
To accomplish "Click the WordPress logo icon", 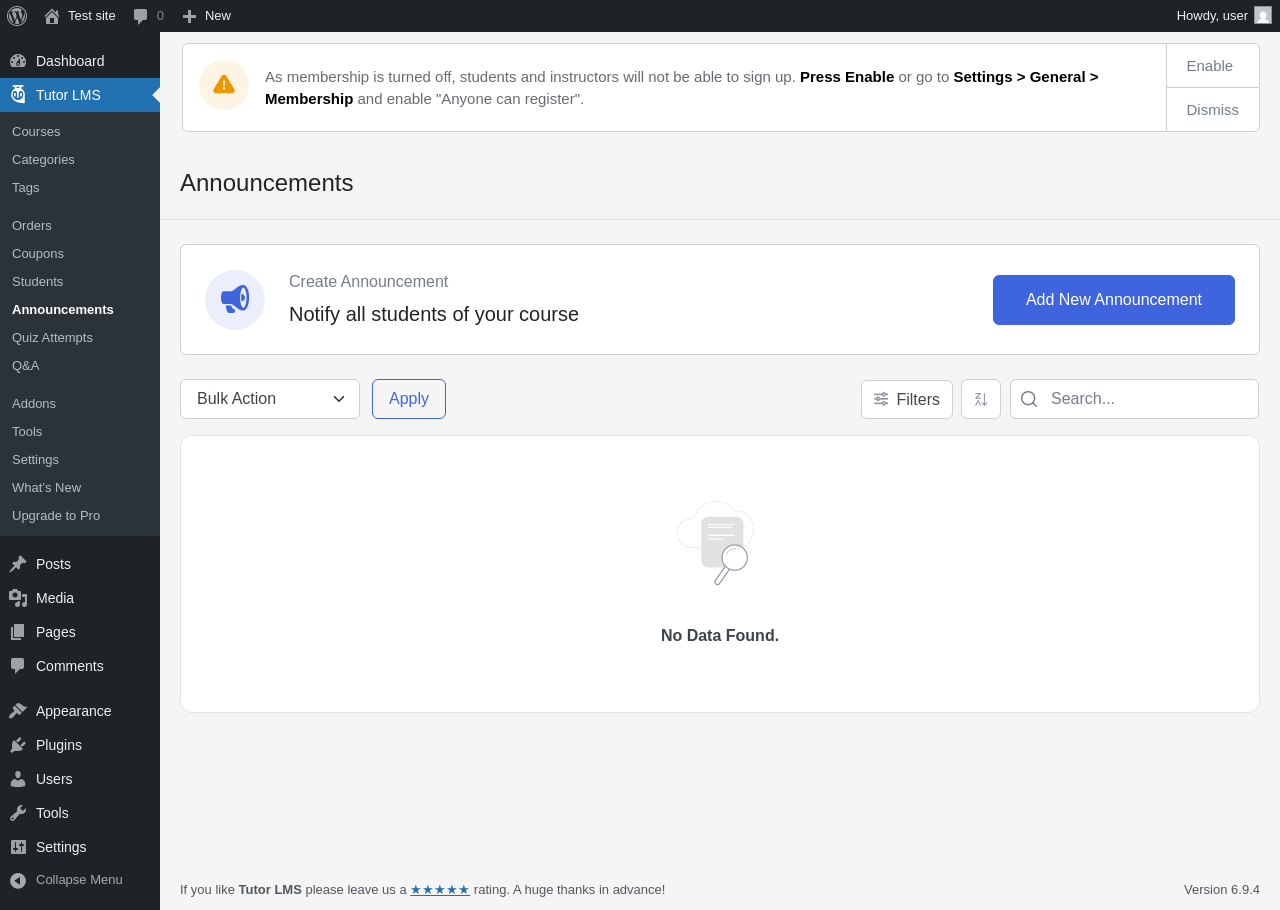I will click(x=17, y=16).
